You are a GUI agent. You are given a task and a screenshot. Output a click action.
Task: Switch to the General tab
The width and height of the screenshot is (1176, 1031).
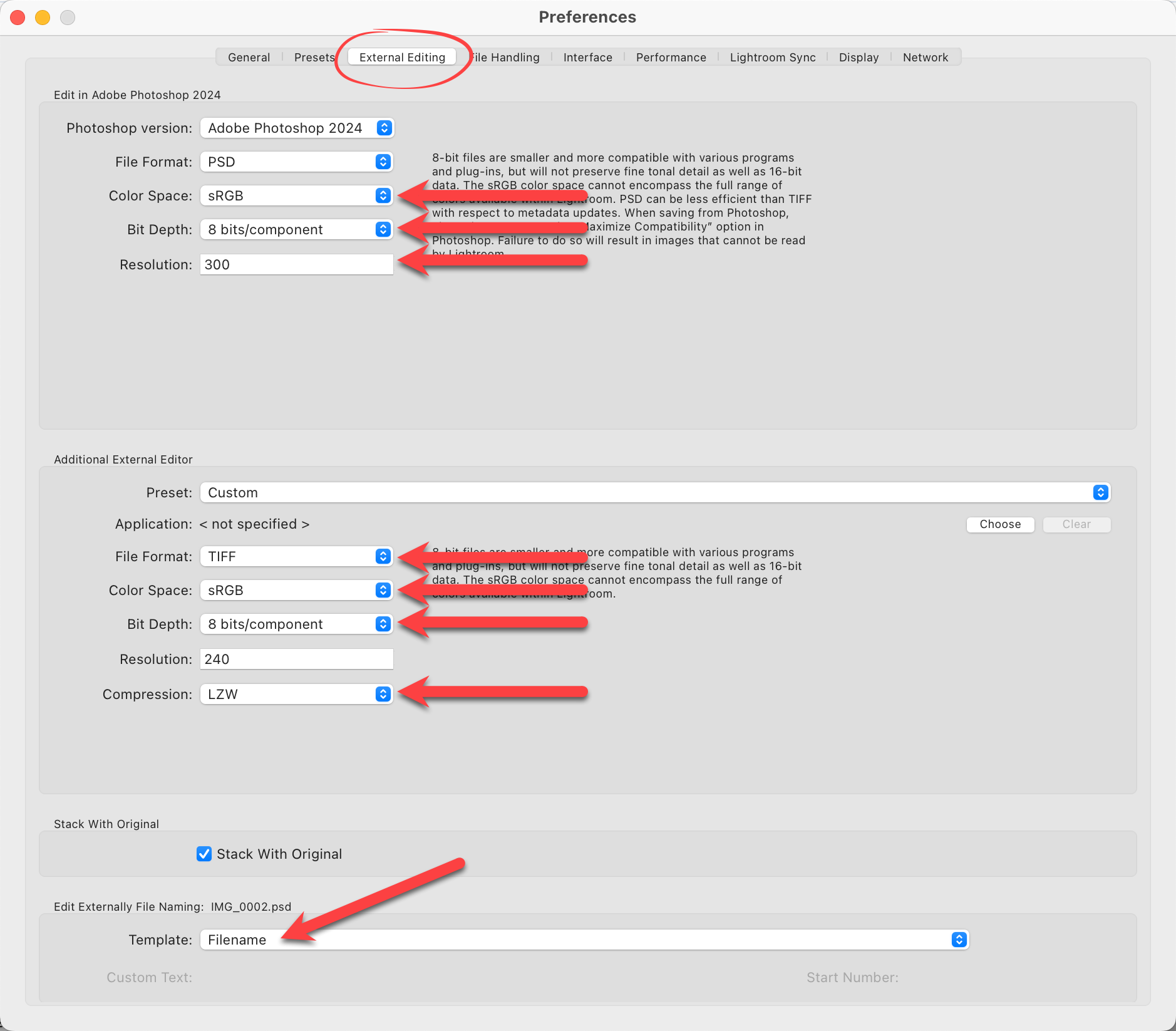pyautogui.click(x=249, y=57)
